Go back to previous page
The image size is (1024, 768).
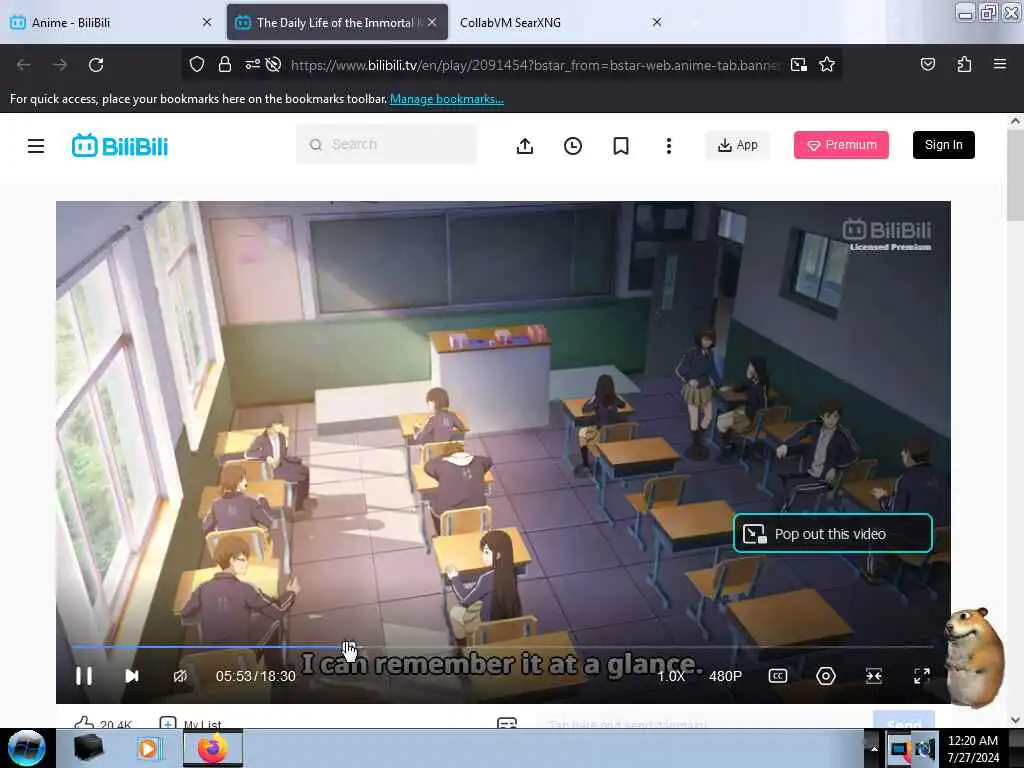pos(24,65)
